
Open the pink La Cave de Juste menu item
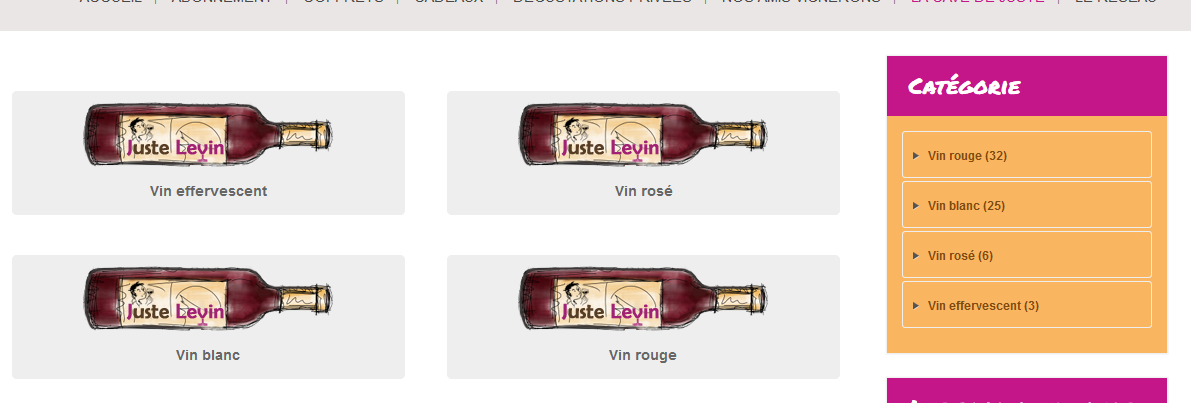coord(978,2)
